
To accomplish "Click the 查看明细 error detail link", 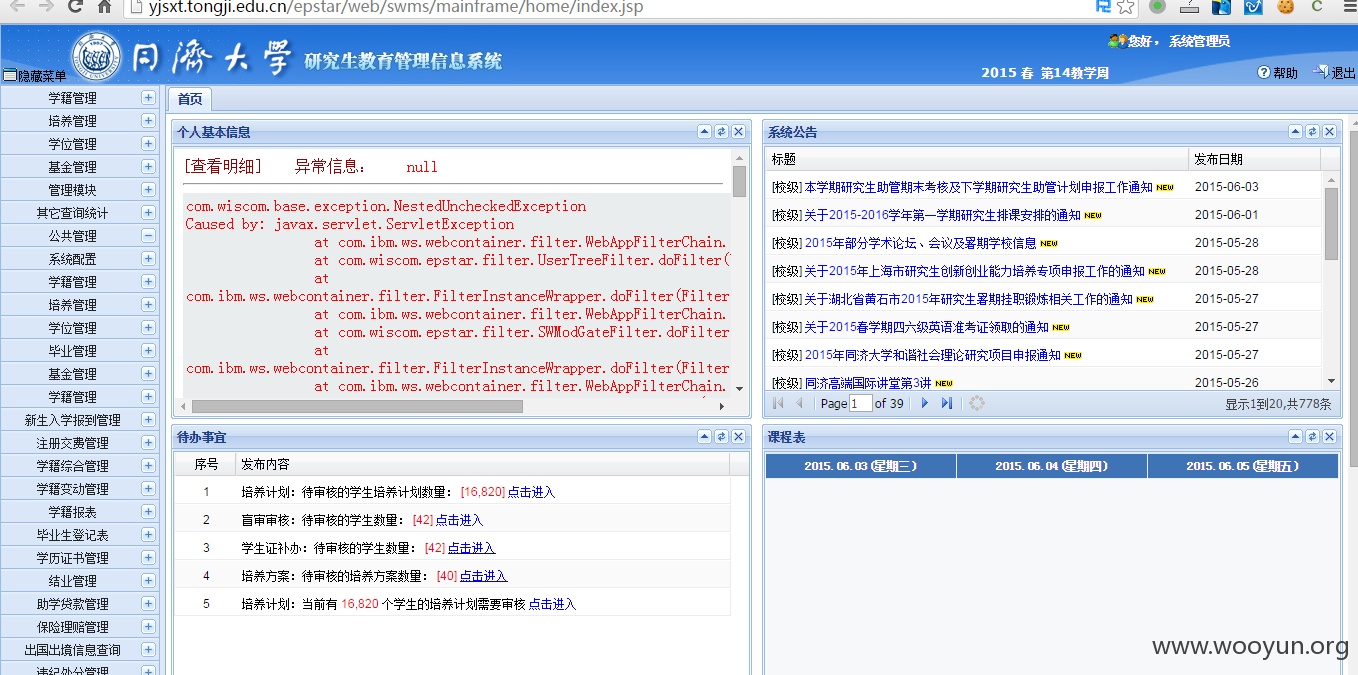I will pyautogui.click(x=223, y=167).
